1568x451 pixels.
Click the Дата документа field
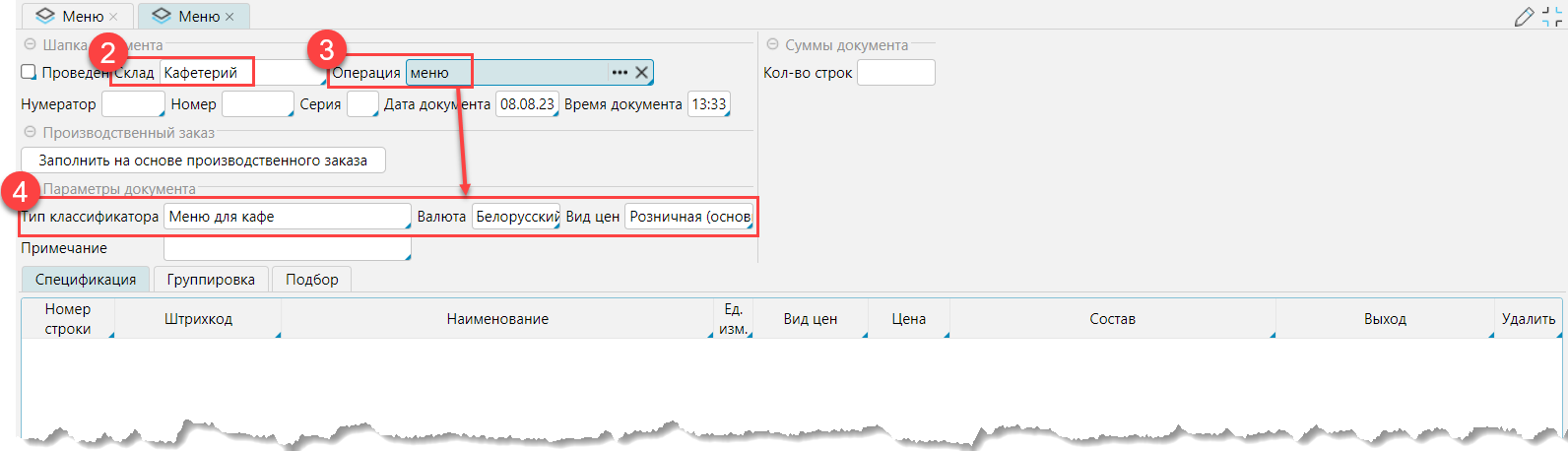(527, 104)
